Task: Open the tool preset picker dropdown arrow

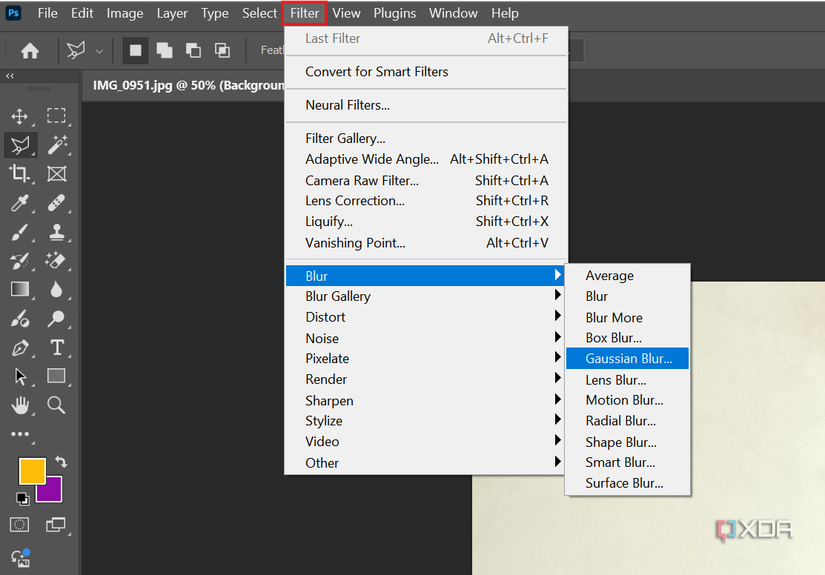Action: point(99,51)
